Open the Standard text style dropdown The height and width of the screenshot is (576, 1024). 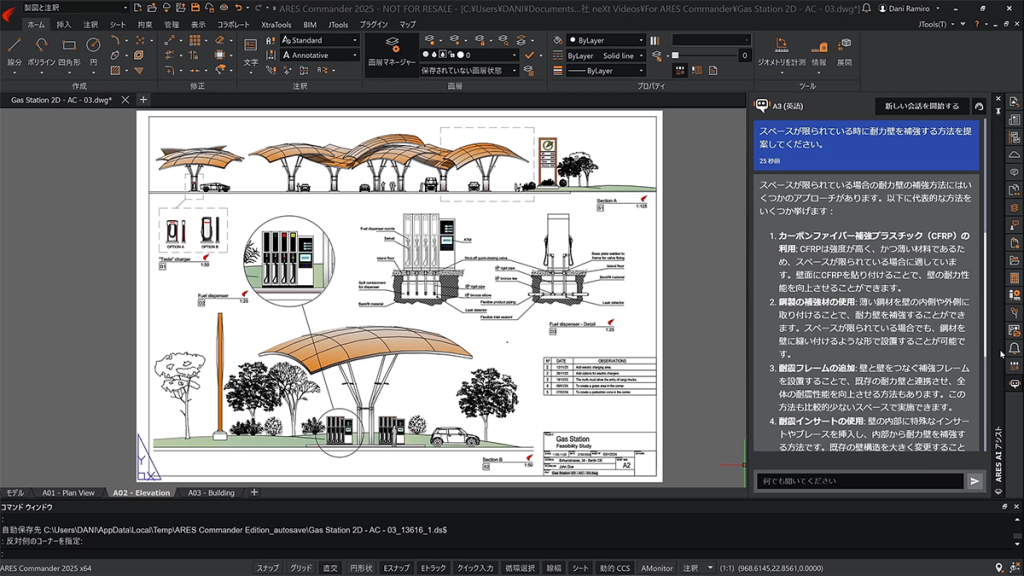pyautogui.click(x=318, y=42)
